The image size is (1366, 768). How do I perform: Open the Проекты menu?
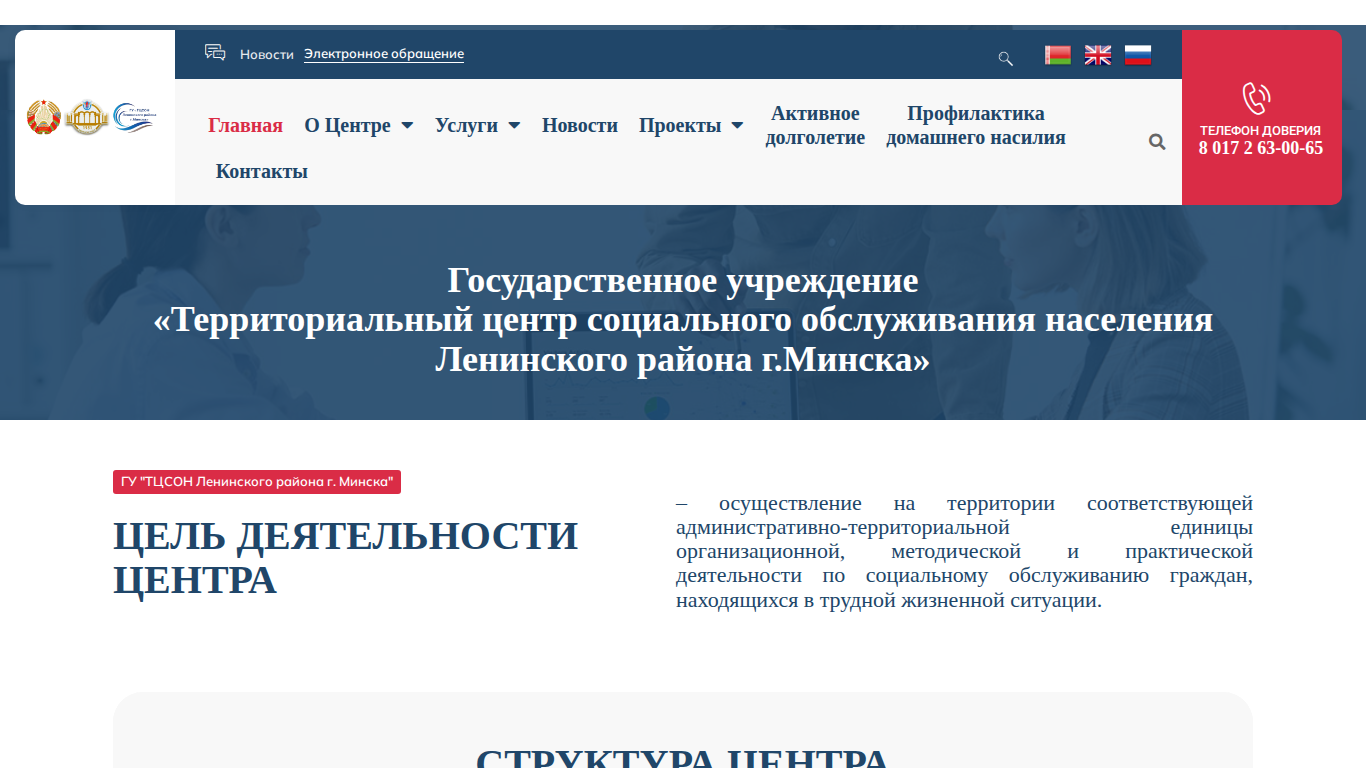[680, 125]
